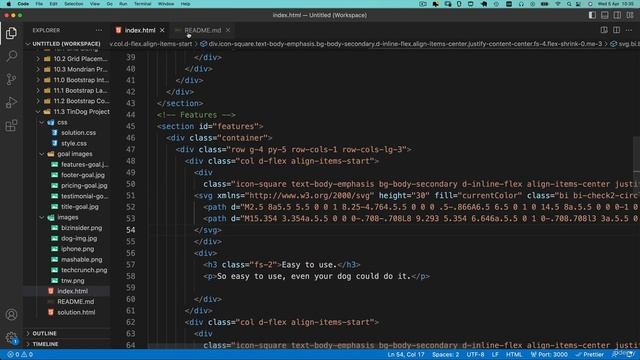Image resolution: width=640 pixels, height=360 pixels.
Task: Open the Search view icon
Action: coord(11,56)
